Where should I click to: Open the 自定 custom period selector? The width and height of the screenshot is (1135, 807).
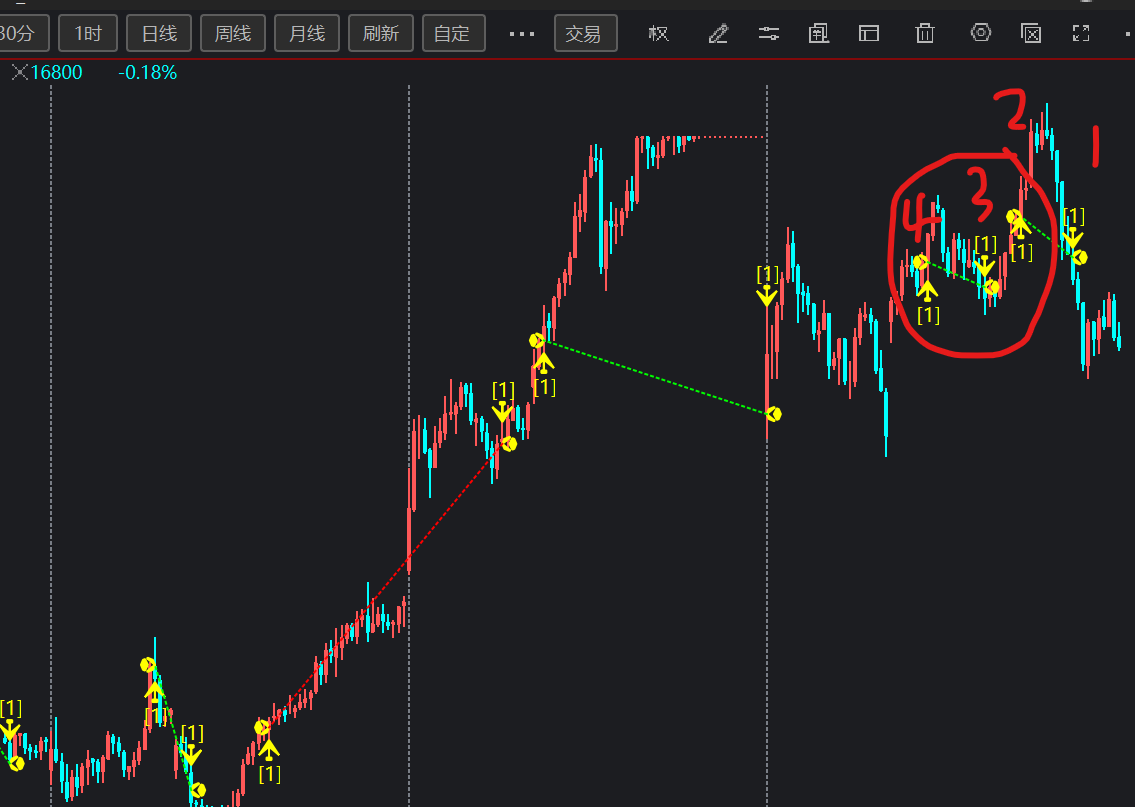452,34
